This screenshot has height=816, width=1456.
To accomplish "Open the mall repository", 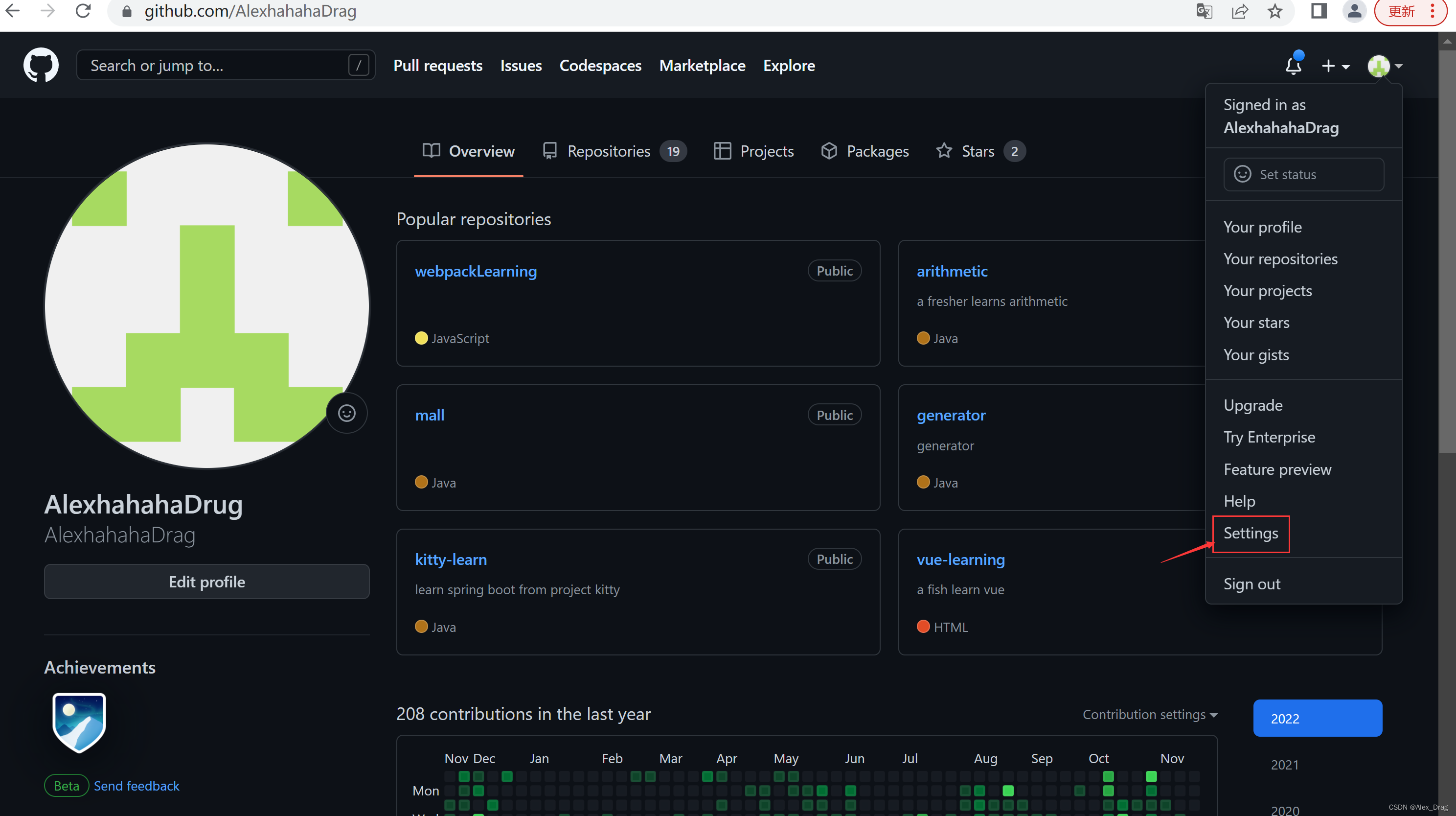I will pos(430,415).
